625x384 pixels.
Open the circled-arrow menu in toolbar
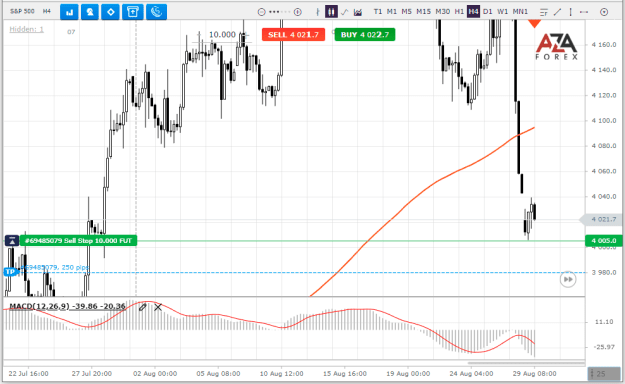click(x=604, y=12)
